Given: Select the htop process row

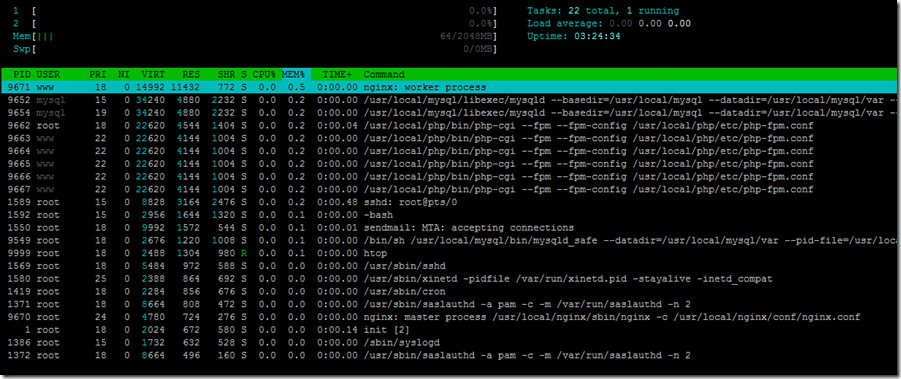Looking at the screenshot, I should 450,253.
